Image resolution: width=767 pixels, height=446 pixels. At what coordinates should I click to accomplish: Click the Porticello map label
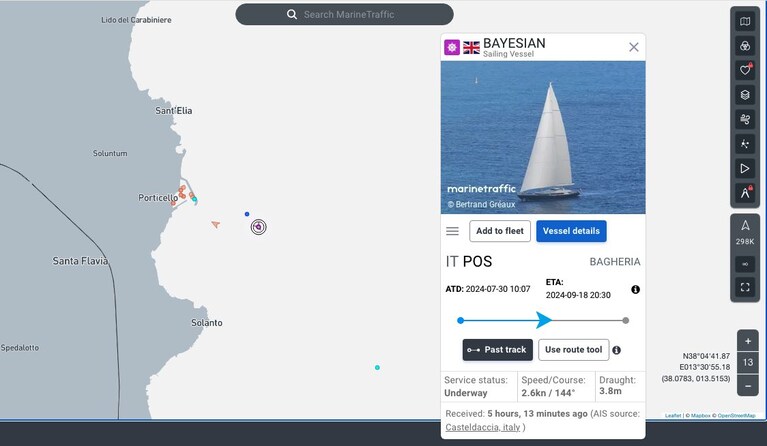[158, 198]
